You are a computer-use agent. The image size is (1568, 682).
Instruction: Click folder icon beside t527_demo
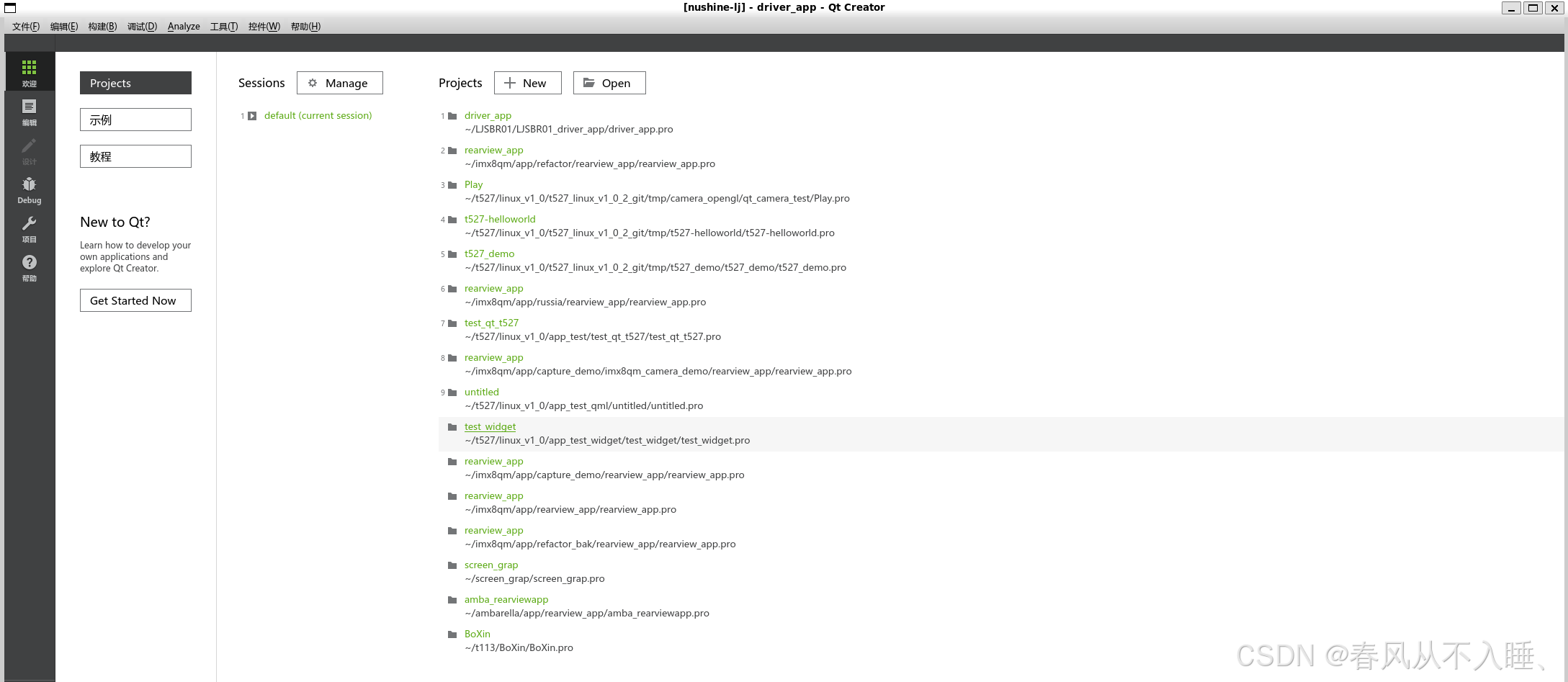(x=452, y=254)
